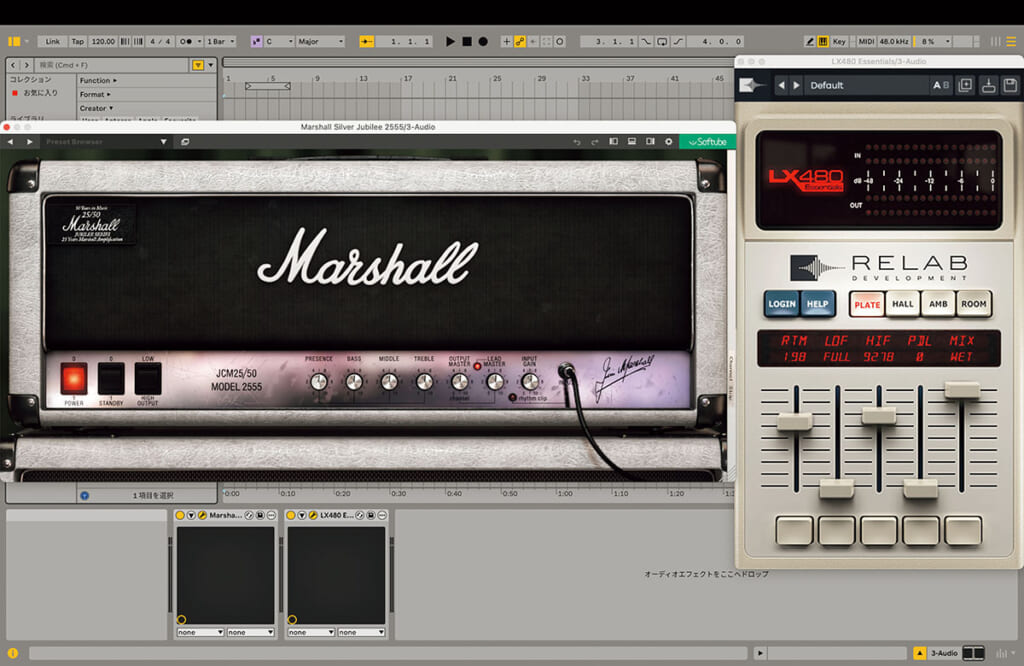This screenshot has height=666, width=1024.
Task: Click the preset download icon in LX480
Action: point(988,85)
